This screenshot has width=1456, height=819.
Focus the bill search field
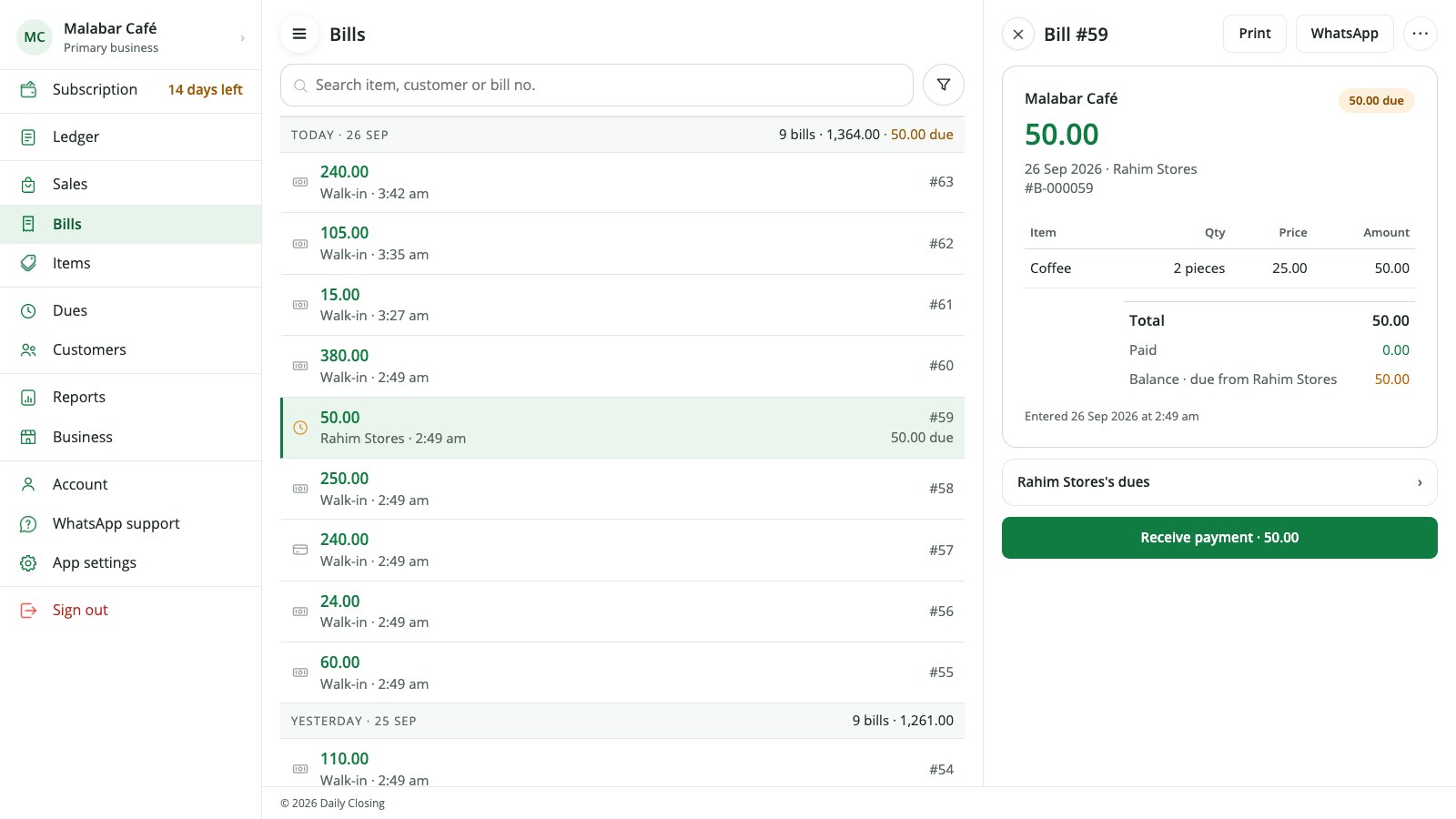point(597,85)
